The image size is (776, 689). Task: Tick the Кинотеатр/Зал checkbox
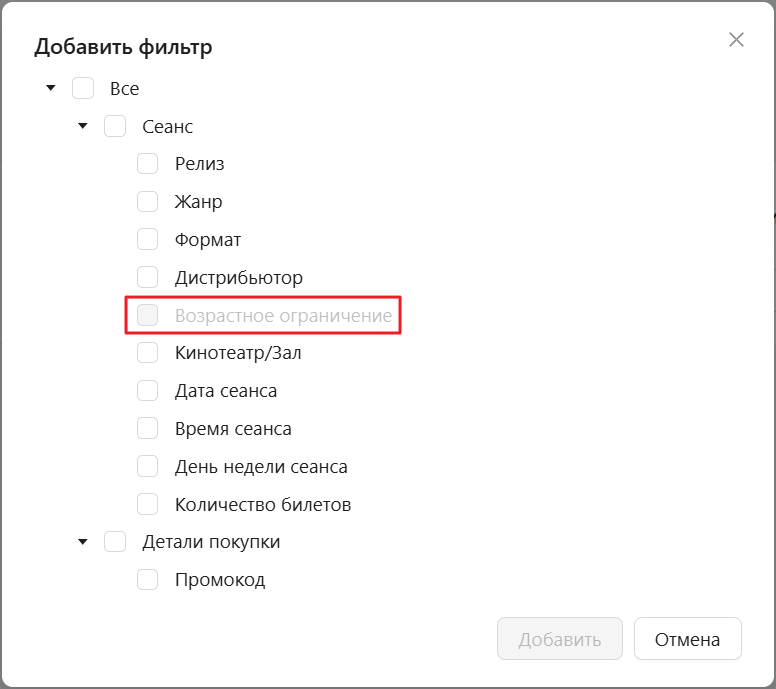coord(147,353)
